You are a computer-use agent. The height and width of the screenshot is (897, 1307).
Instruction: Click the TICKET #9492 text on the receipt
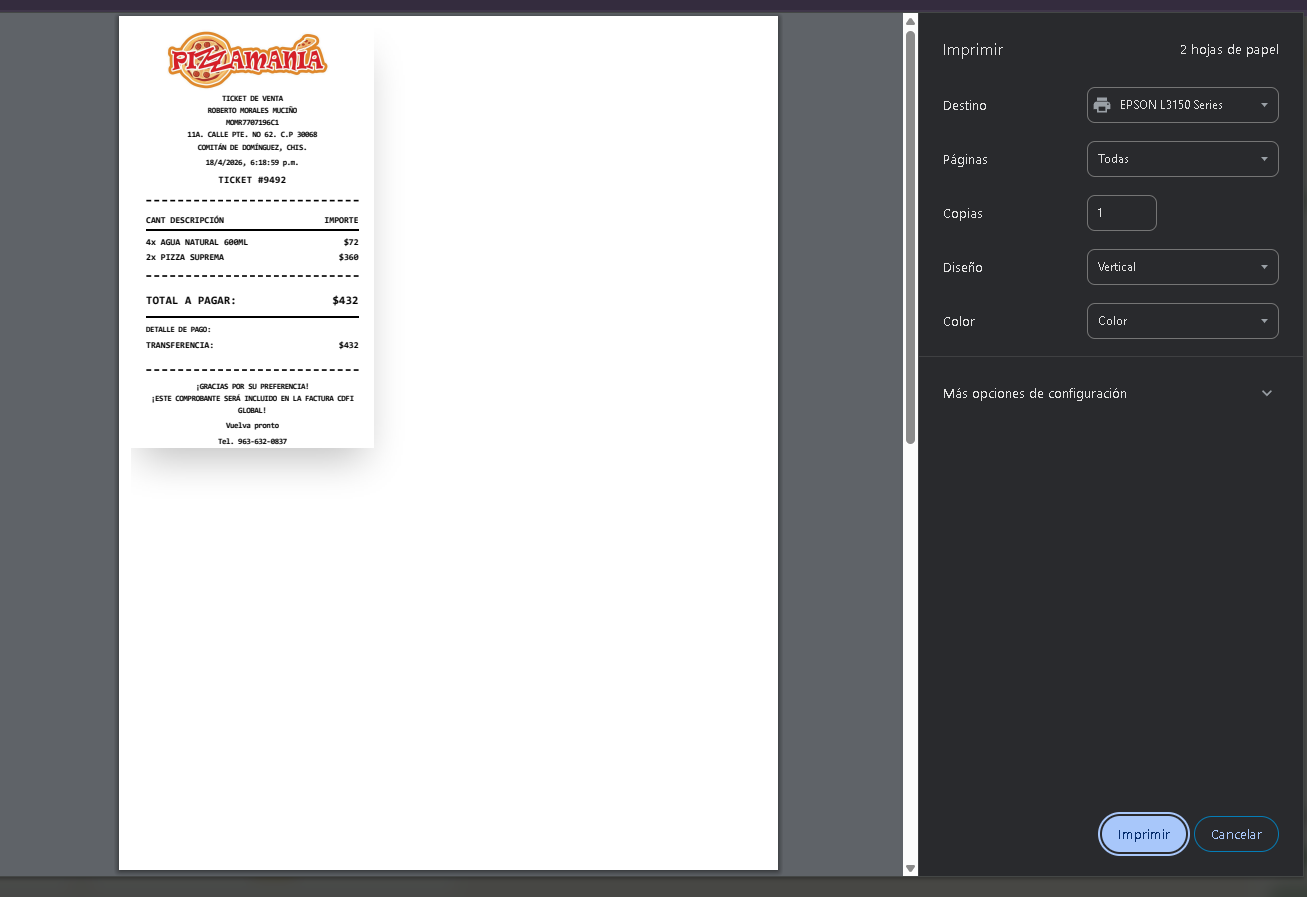(252, 180)
